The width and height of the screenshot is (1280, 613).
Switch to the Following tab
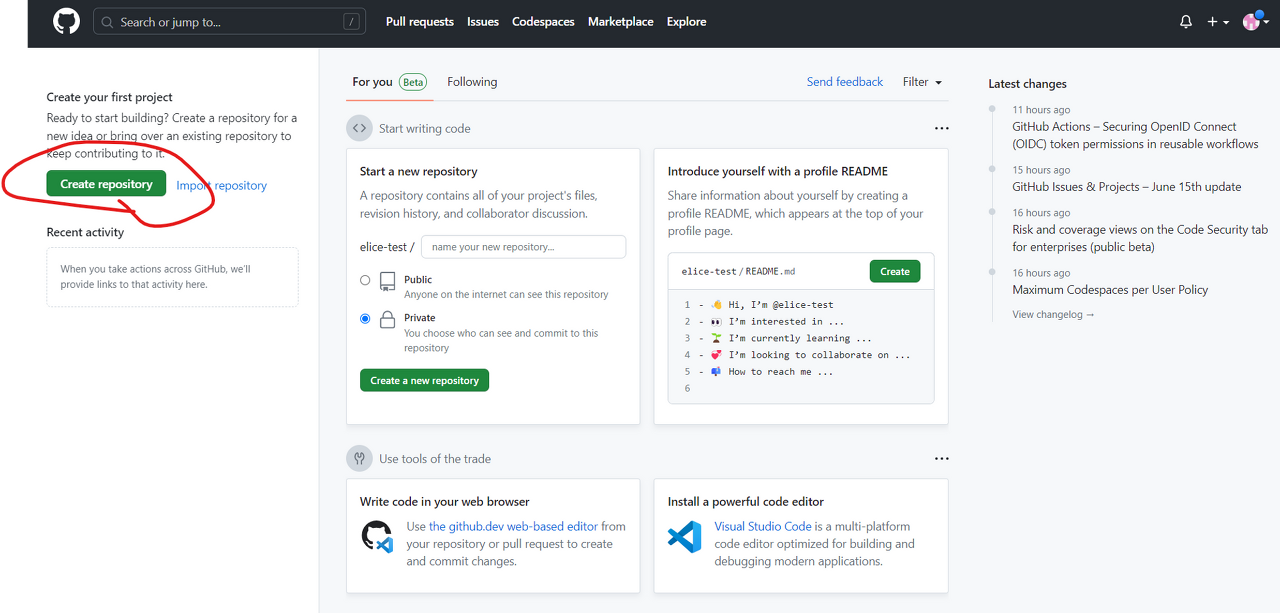pyautogui.click(x=472, y=82)
